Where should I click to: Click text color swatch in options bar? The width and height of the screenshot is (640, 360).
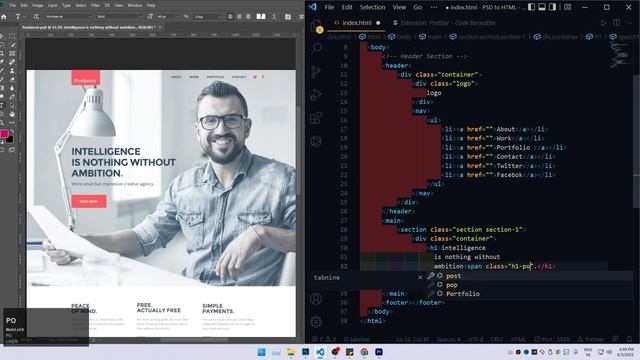(x=261, y=17)
